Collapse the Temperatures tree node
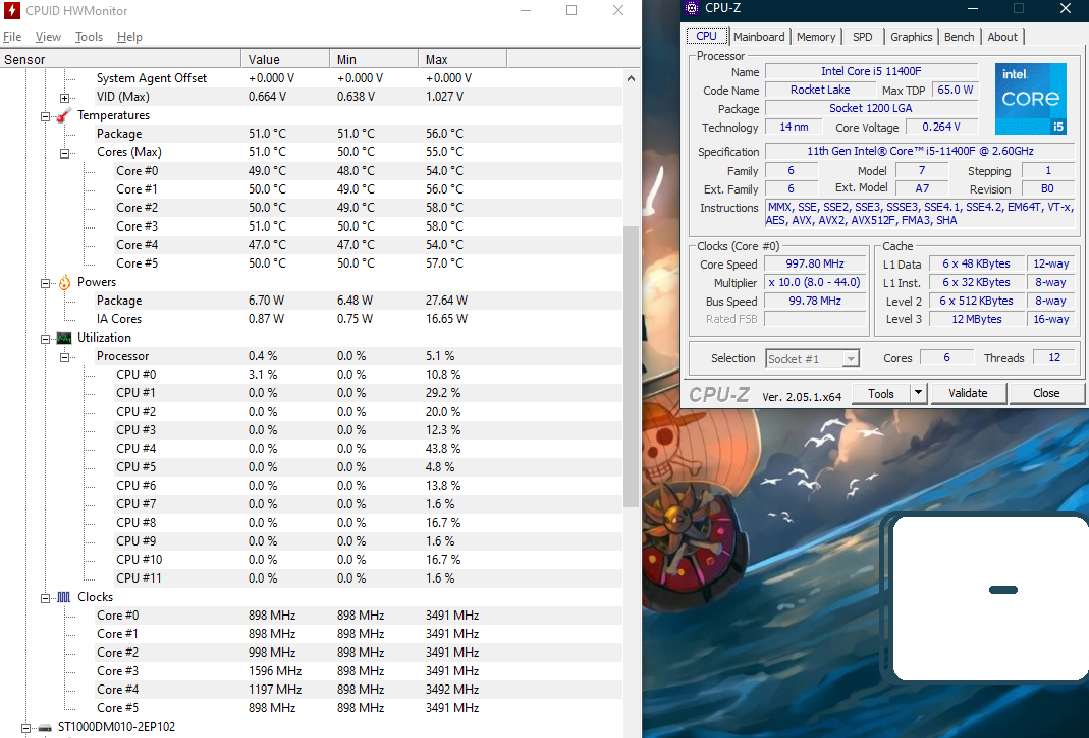Image resolution: width=1089 pixels, height=738 pixels. 45,116
